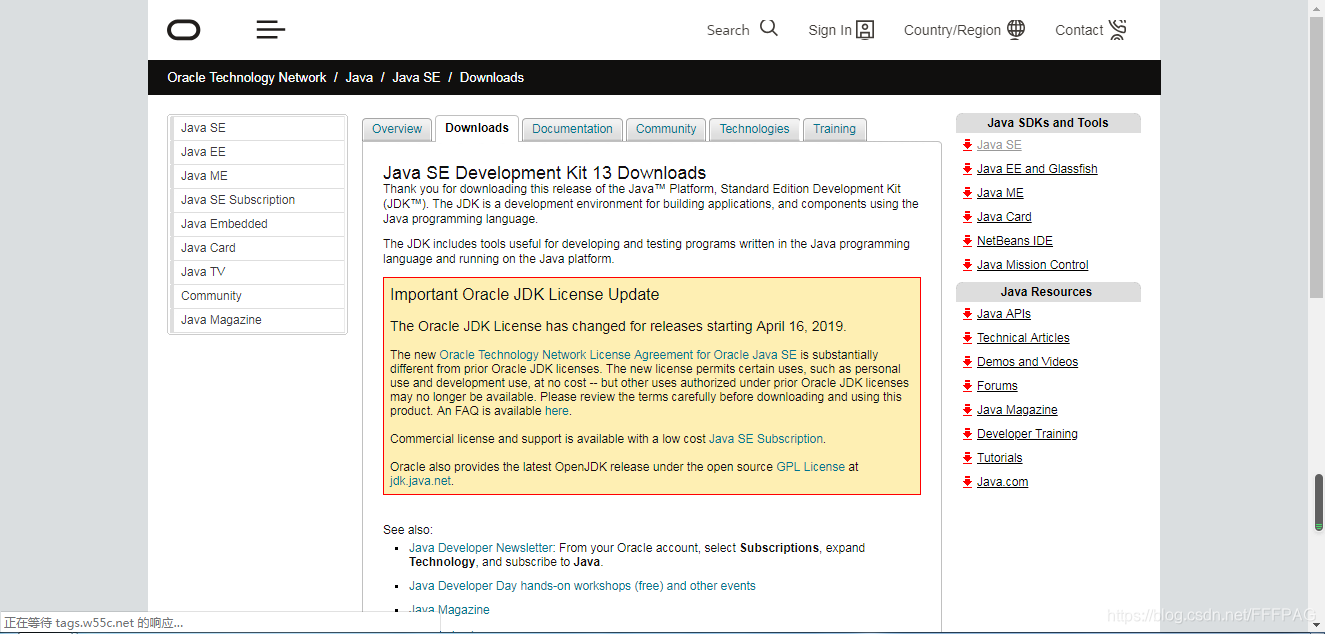Viewport: 1325px width, 634px height.
Task: Open NetBeans IDE link
Action: pyautogui.click(x=1014, y=241)
